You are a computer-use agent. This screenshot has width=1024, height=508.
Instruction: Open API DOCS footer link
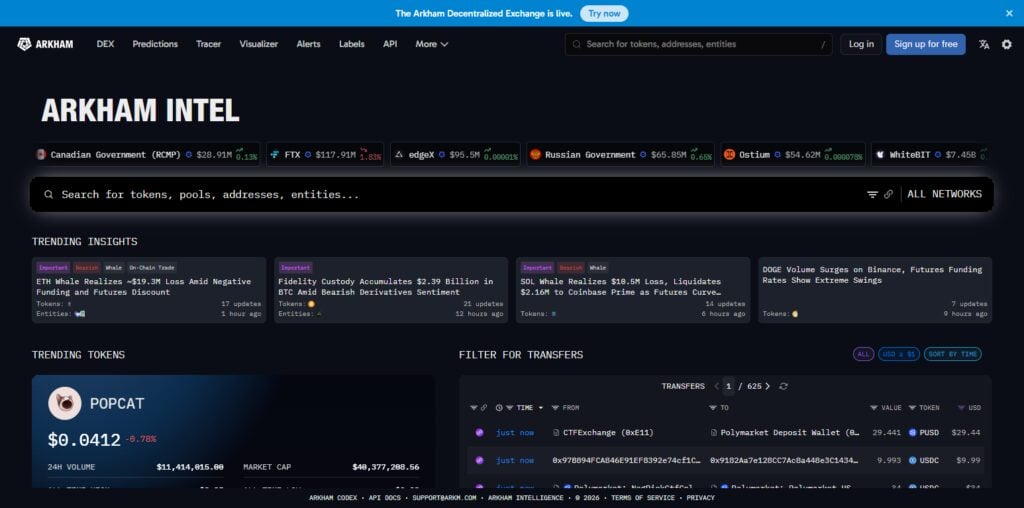(x=387, y=498)
